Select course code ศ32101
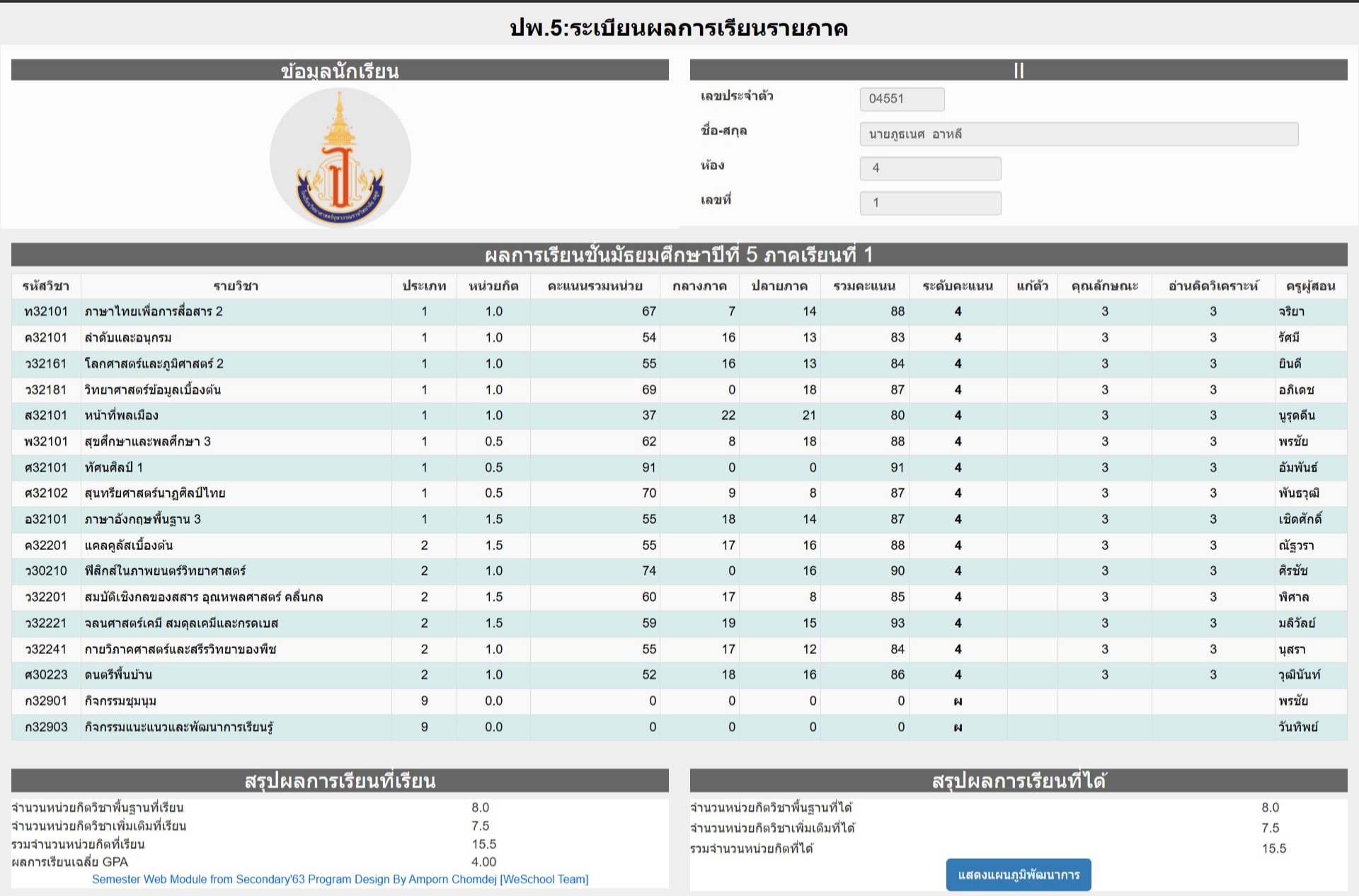The image size is (1359, 896). (46, 468)
